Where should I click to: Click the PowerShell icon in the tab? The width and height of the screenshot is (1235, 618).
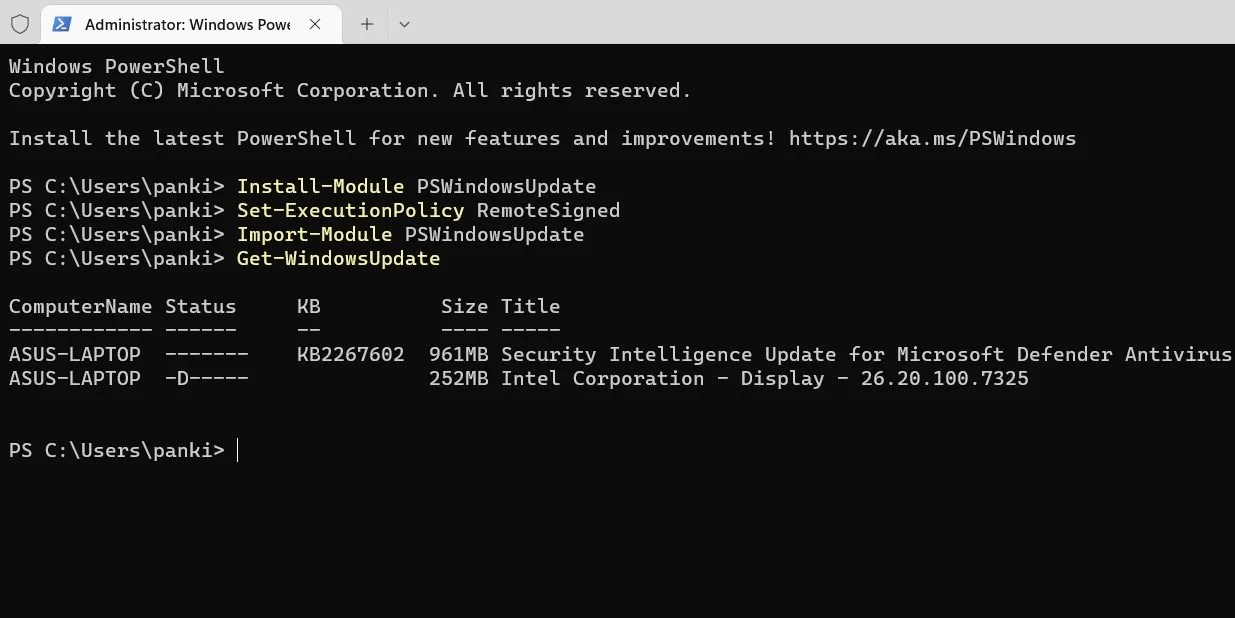(64, 24)
